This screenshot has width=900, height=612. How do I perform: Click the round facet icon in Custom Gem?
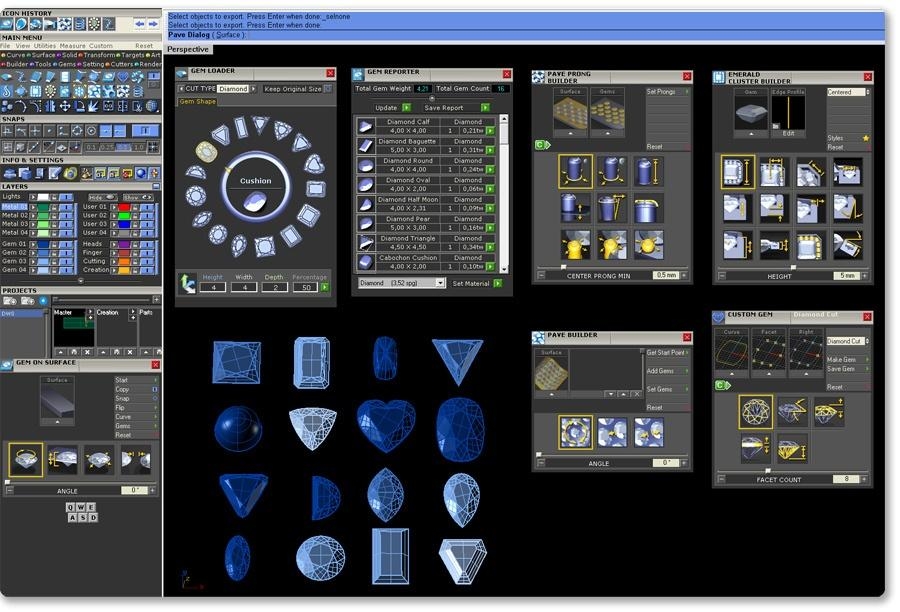[x=755, y=411]
